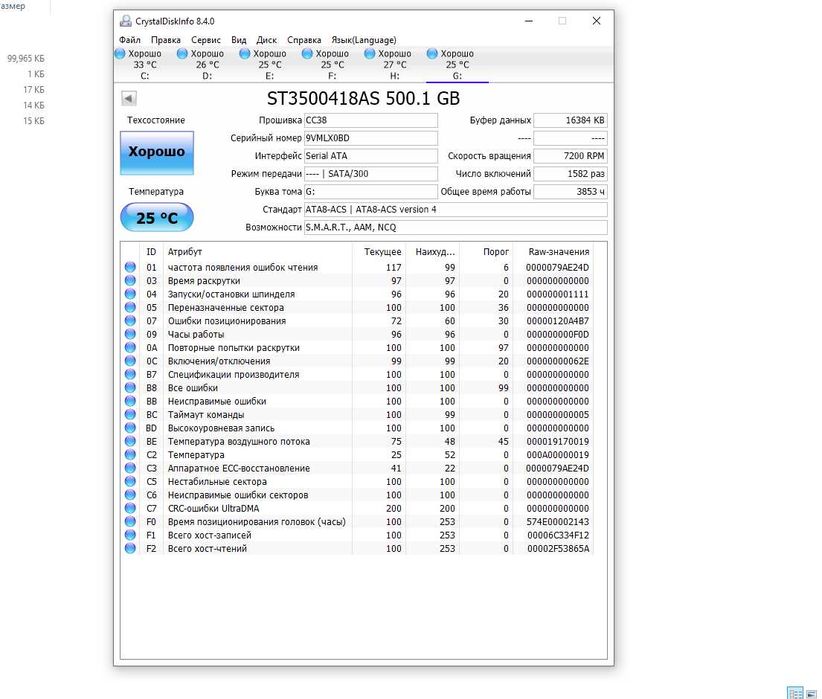The width and height of the screenshot is (822, 699).
Task: Click status orb for attribute C2
Action: (131, 455)
